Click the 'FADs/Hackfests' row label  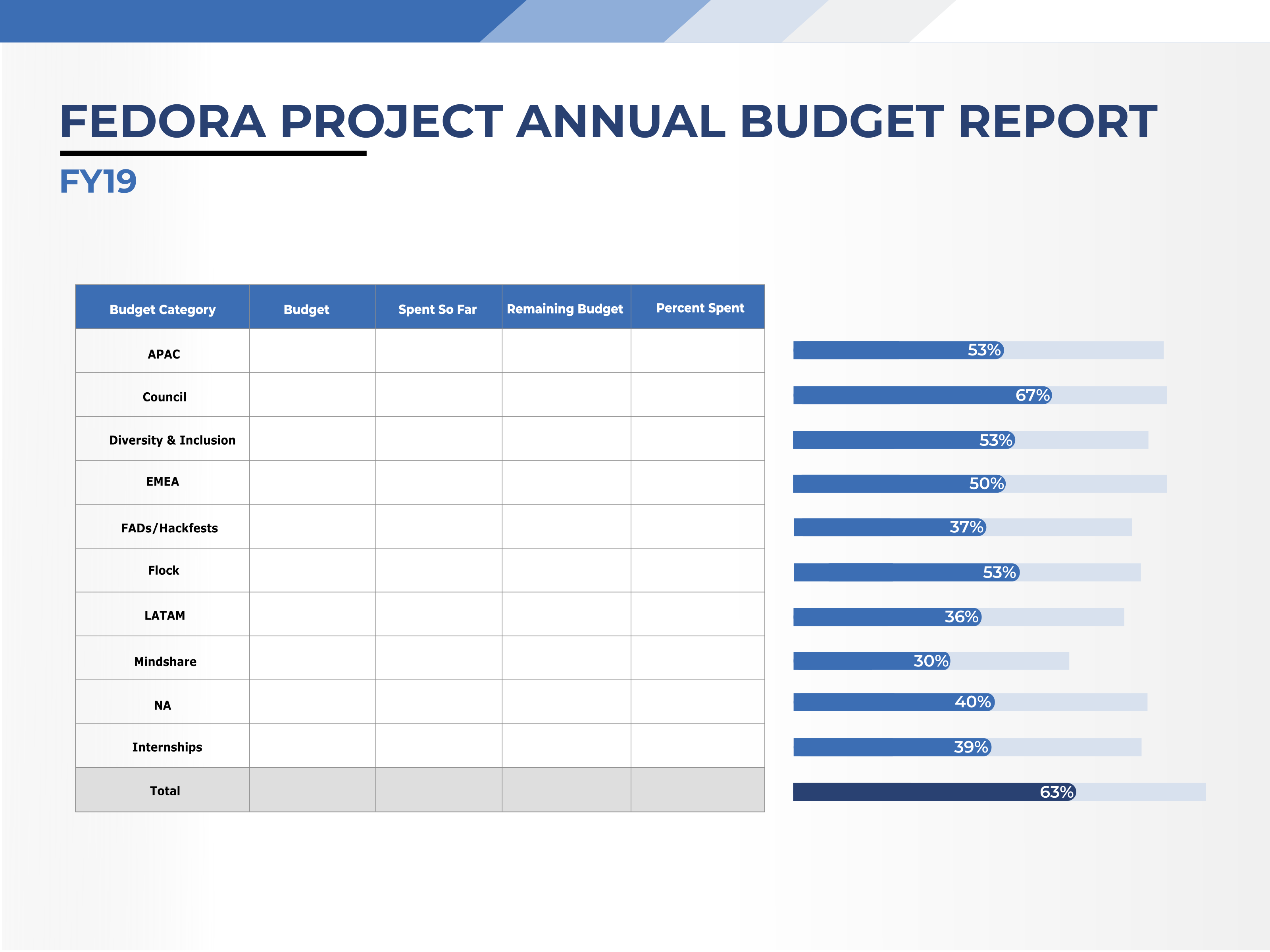point(169,528)
